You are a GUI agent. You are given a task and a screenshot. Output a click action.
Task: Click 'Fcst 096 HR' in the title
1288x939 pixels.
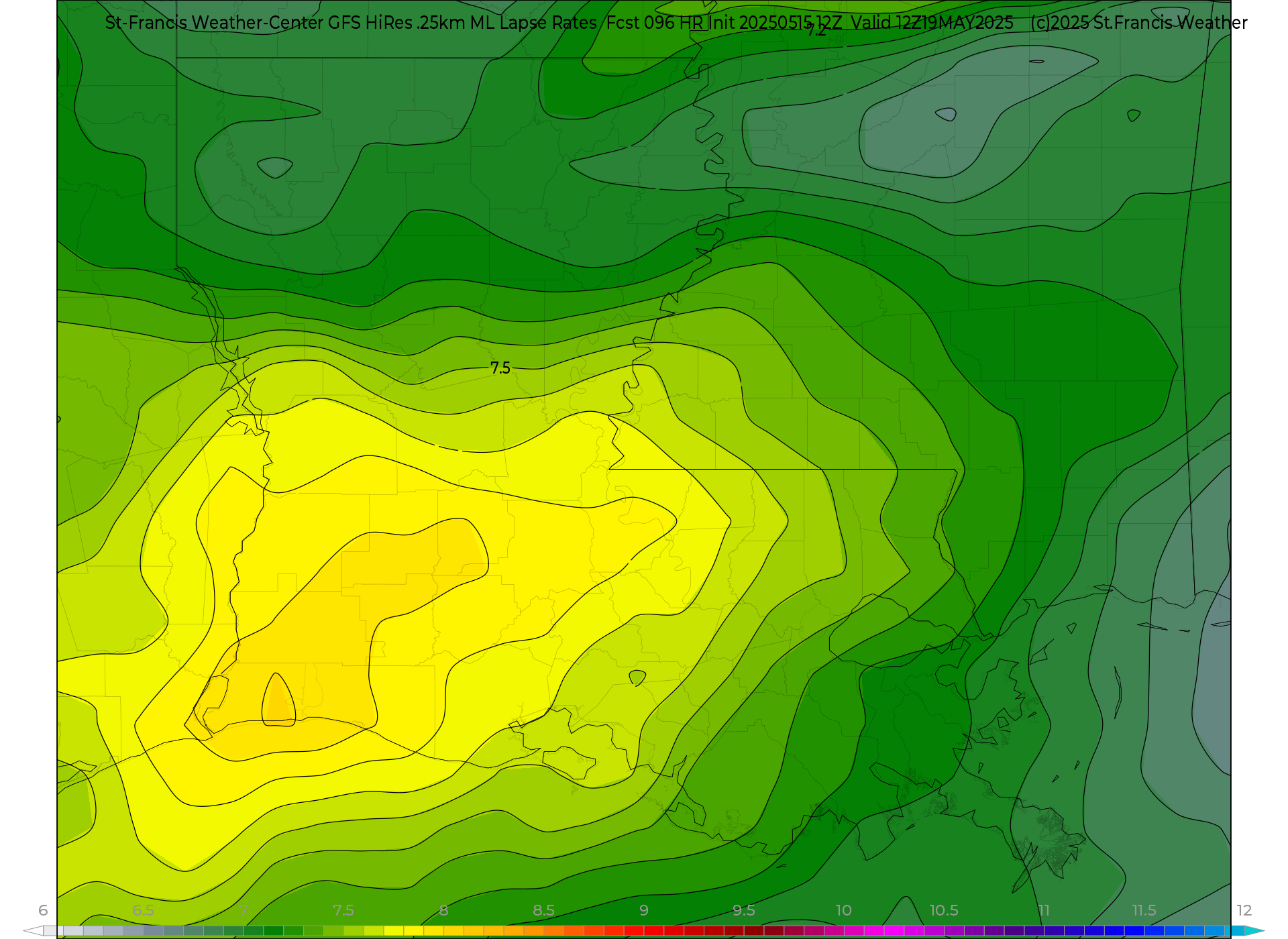655,23
